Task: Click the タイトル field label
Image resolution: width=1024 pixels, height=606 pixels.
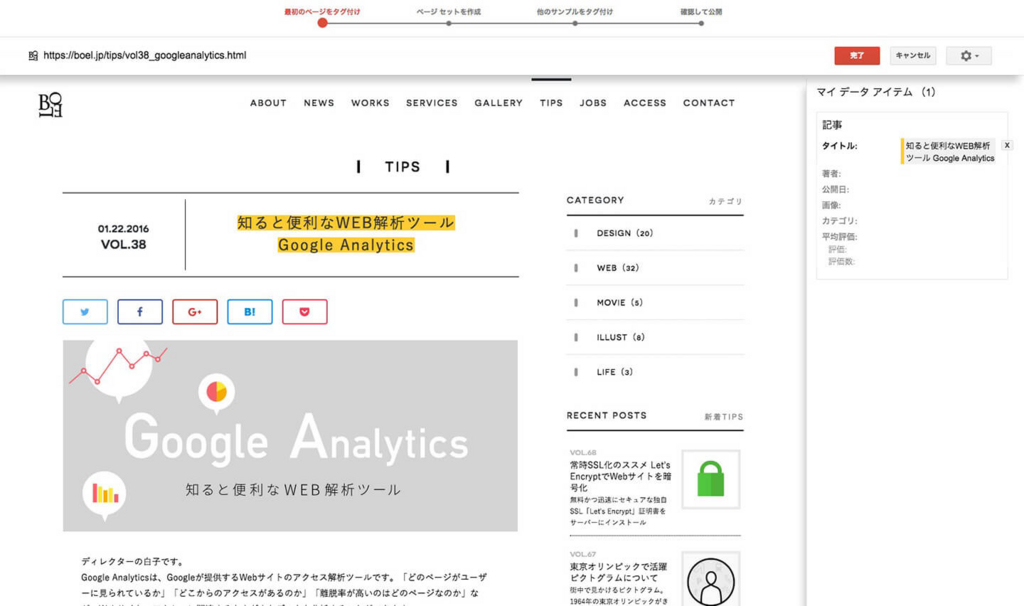Action: pos(839,146)
